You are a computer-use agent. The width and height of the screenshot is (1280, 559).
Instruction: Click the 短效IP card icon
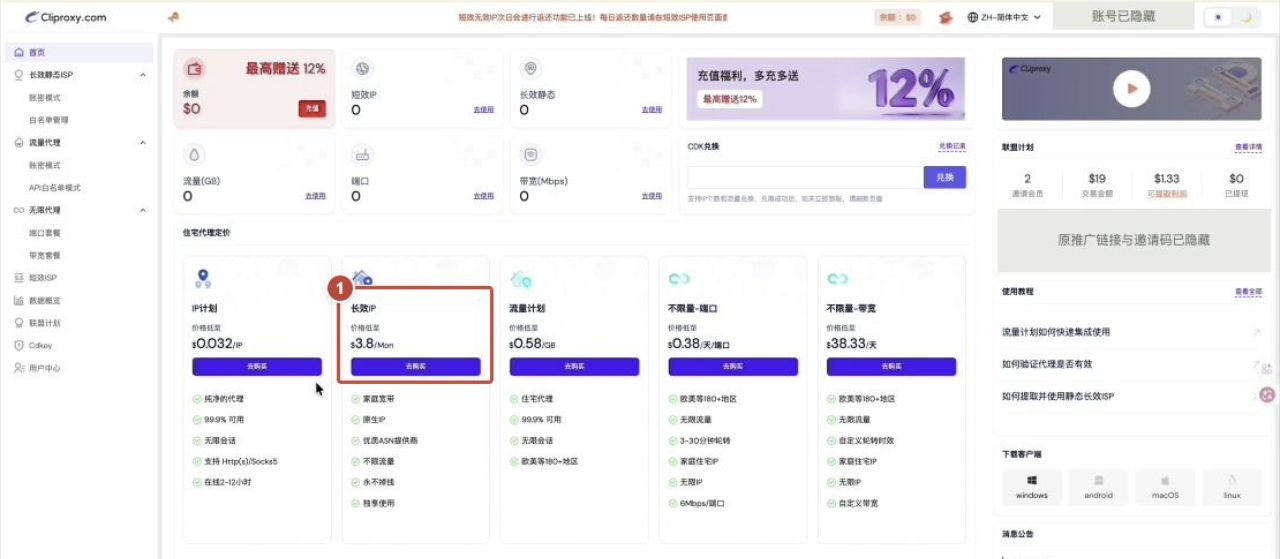tap(363, 69)
